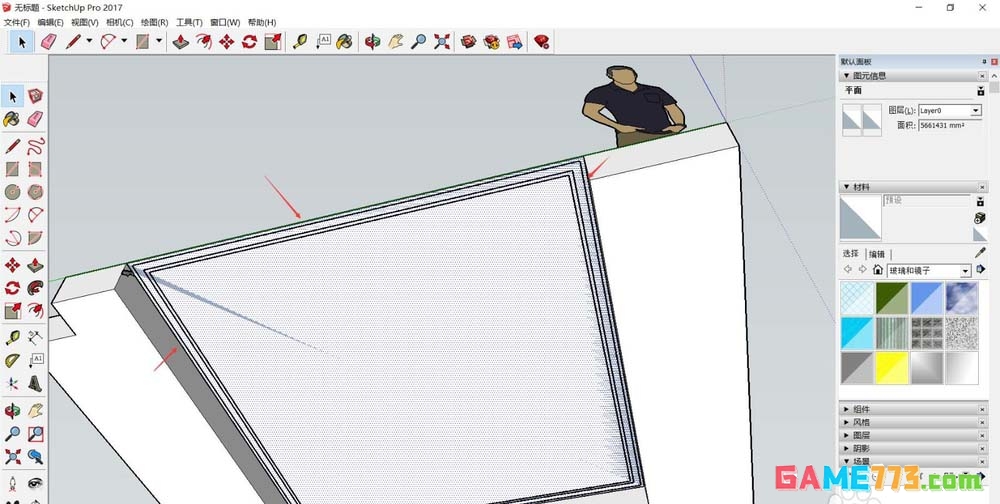1000x504 pixels.
Task: Click the materials forward arrow
Action: click(x=862, y=270)
